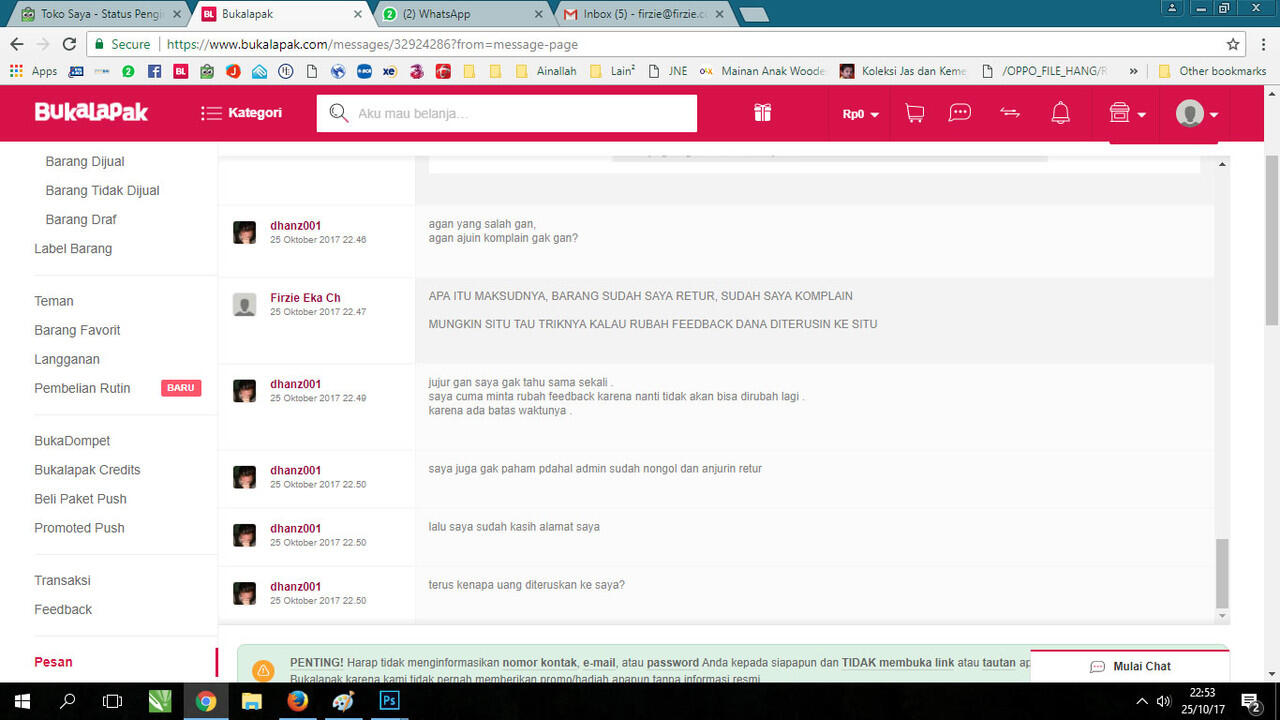Open the Bukalapak logo home link
The image size is (1280, 720).
coord(91,112)
